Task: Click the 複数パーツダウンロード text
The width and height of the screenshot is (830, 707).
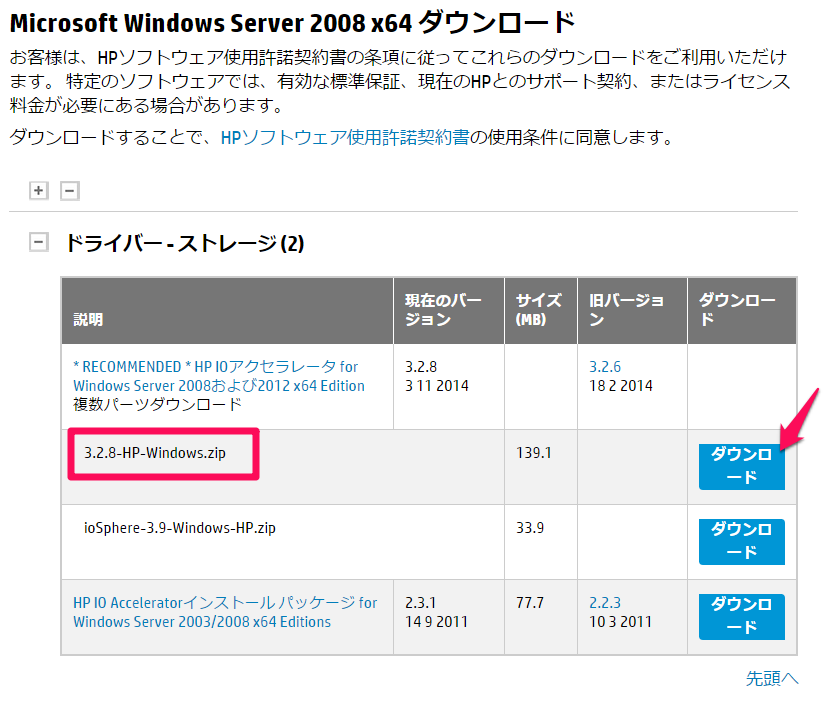Action: 157,405
